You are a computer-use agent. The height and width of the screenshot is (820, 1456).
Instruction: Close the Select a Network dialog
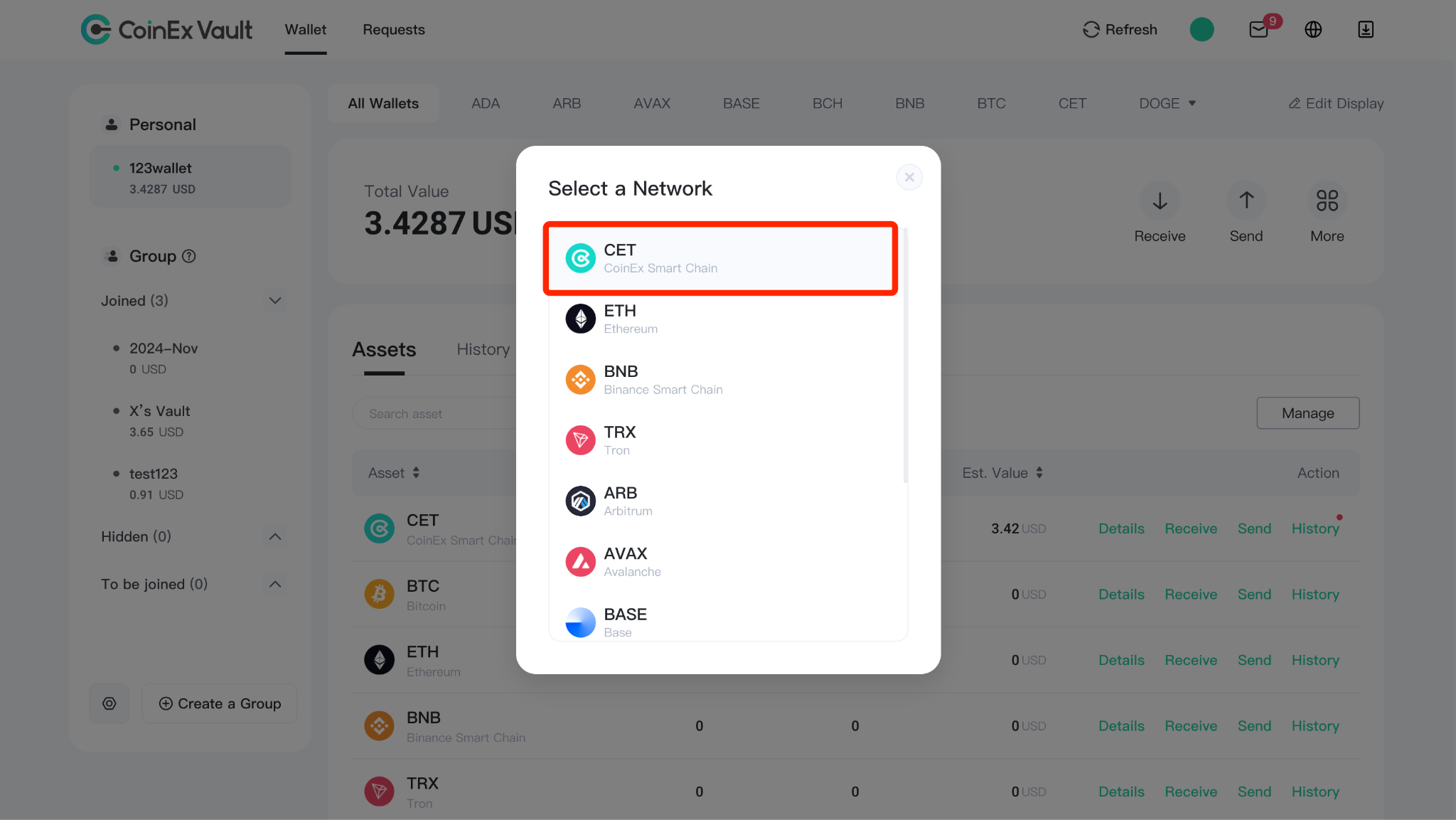click(x=909, y=177)
